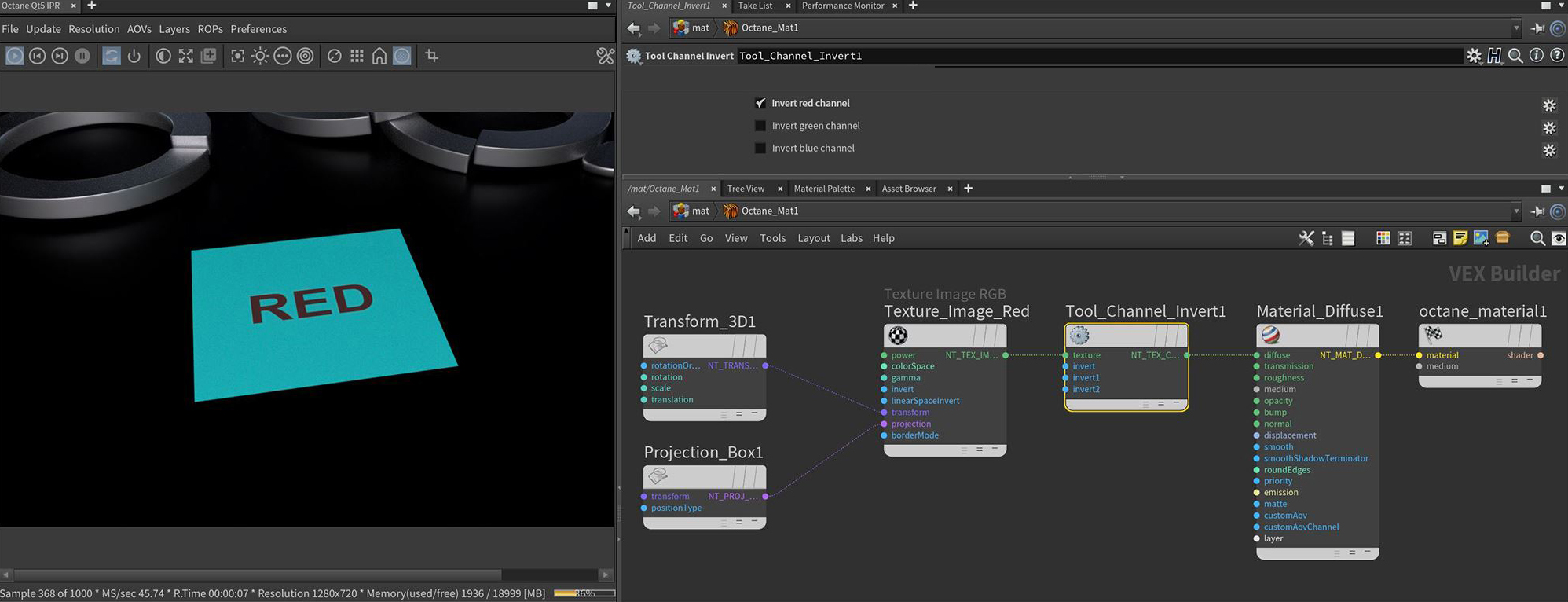
Task: Click the Octane_Mat1 path button in network editor
Action: (761, 211)
